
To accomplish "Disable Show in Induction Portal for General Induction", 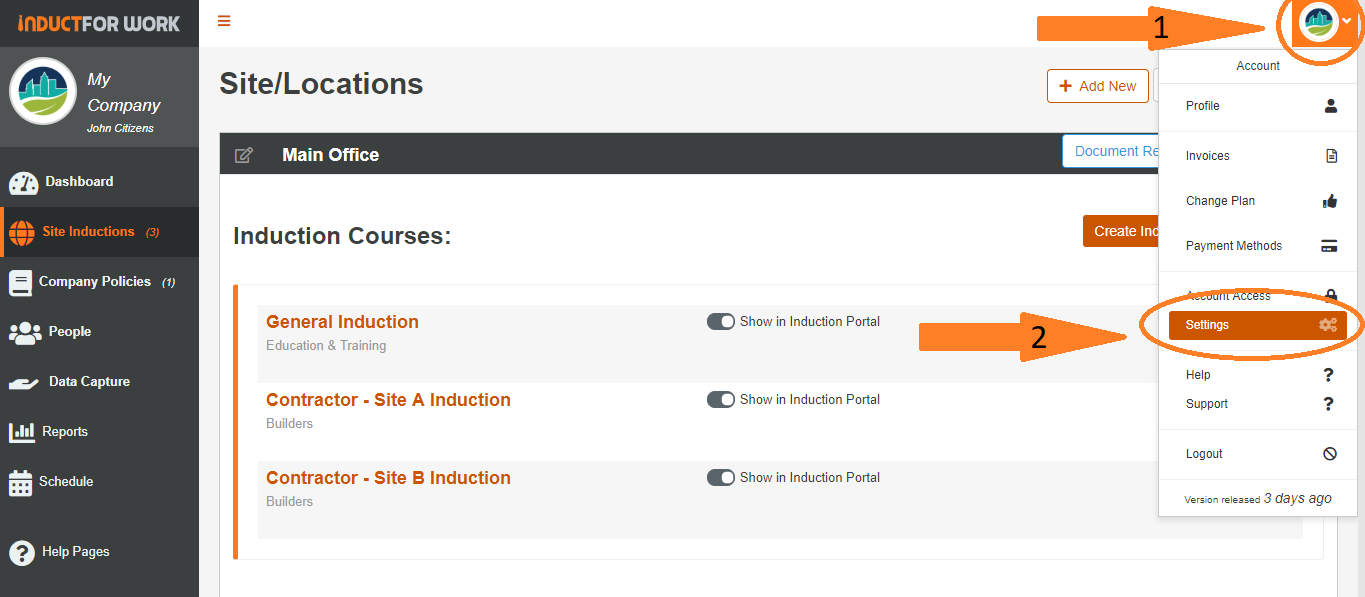I will 721,321.
